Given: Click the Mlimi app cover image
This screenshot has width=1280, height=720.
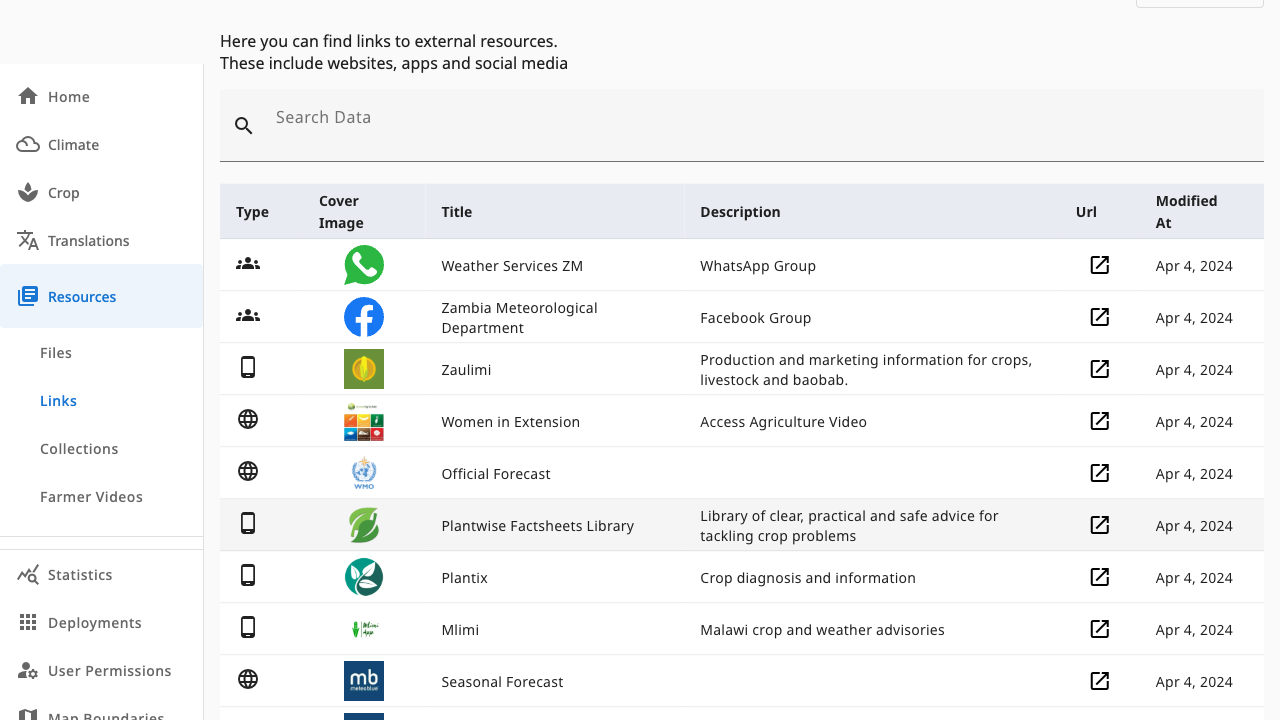Looking at the screenshot, I should coord(364,629).
